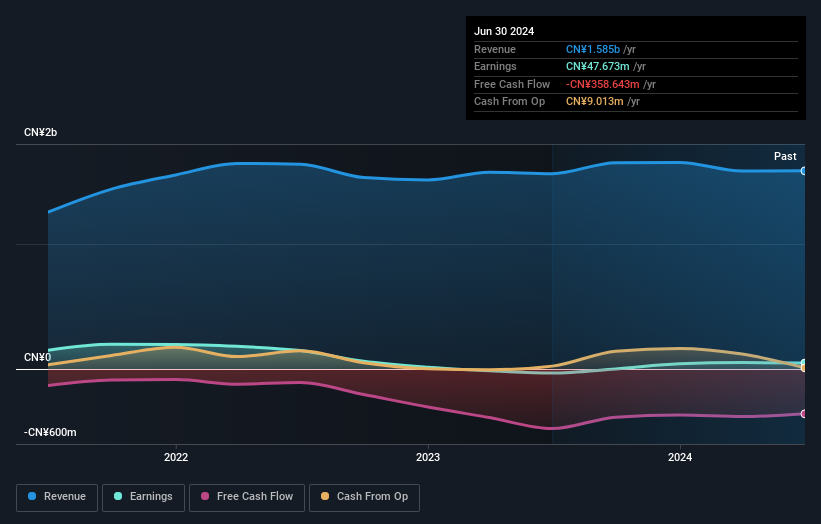Click the Free Cash Flow label in tooltip
The height and width of the screenshot is (524, 821).
coord(512,84)
